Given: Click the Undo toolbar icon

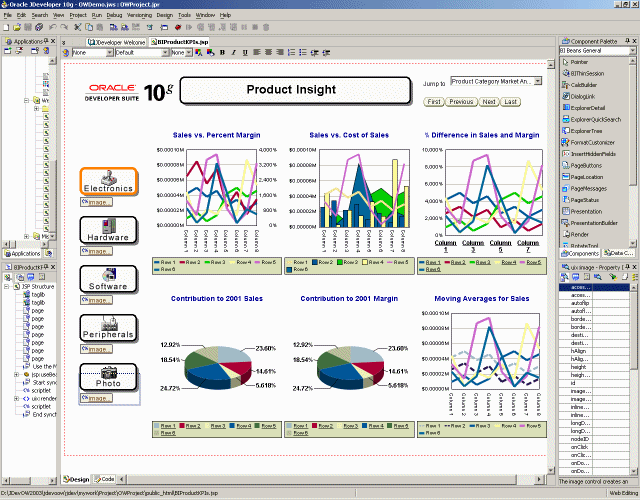Looking at the screenshot, I should click(x=52, y=27).
